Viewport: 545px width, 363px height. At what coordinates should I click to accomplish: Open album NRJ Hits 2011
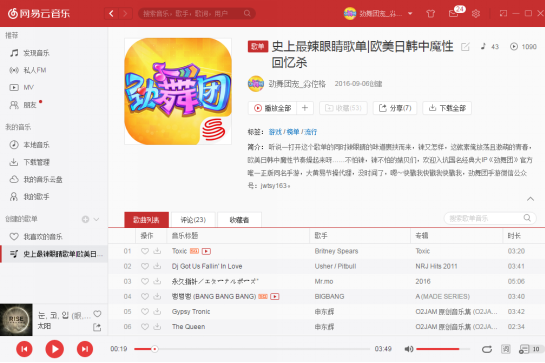[437, 266]
